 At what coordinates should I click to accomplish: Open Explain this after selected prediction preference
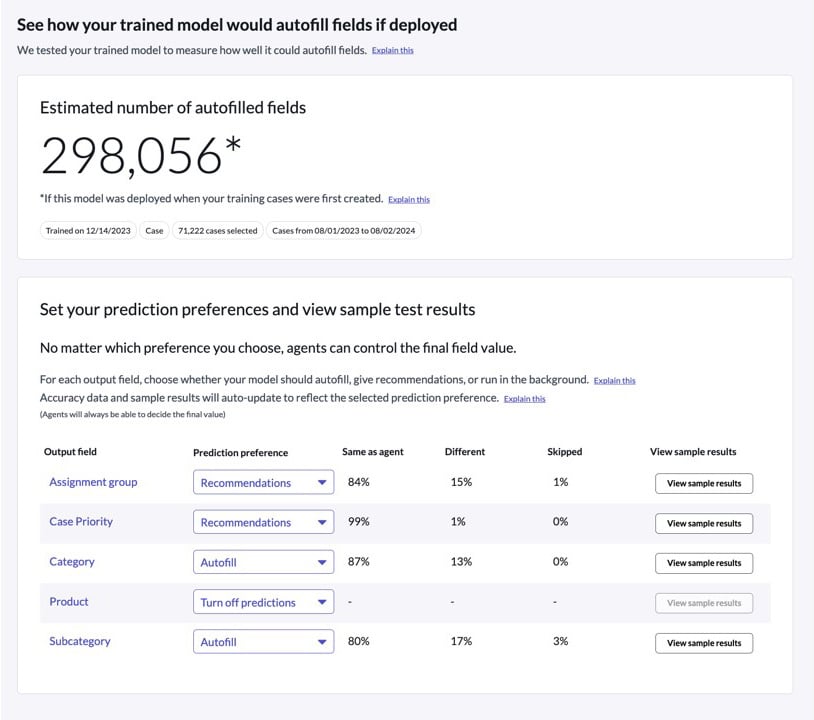pyautogui.click(x=524, y=399)
